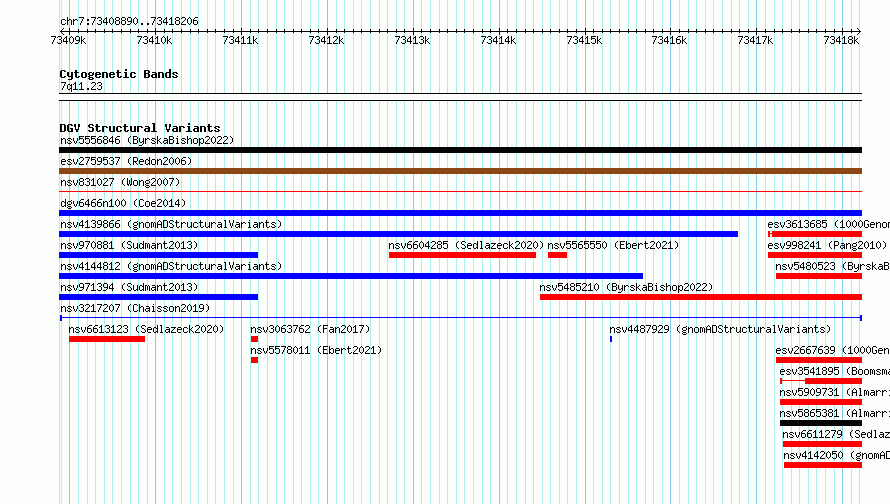Select the black nsv5556846 variant bar
Viewport: 890px width, 504px height.
[460, 150]
